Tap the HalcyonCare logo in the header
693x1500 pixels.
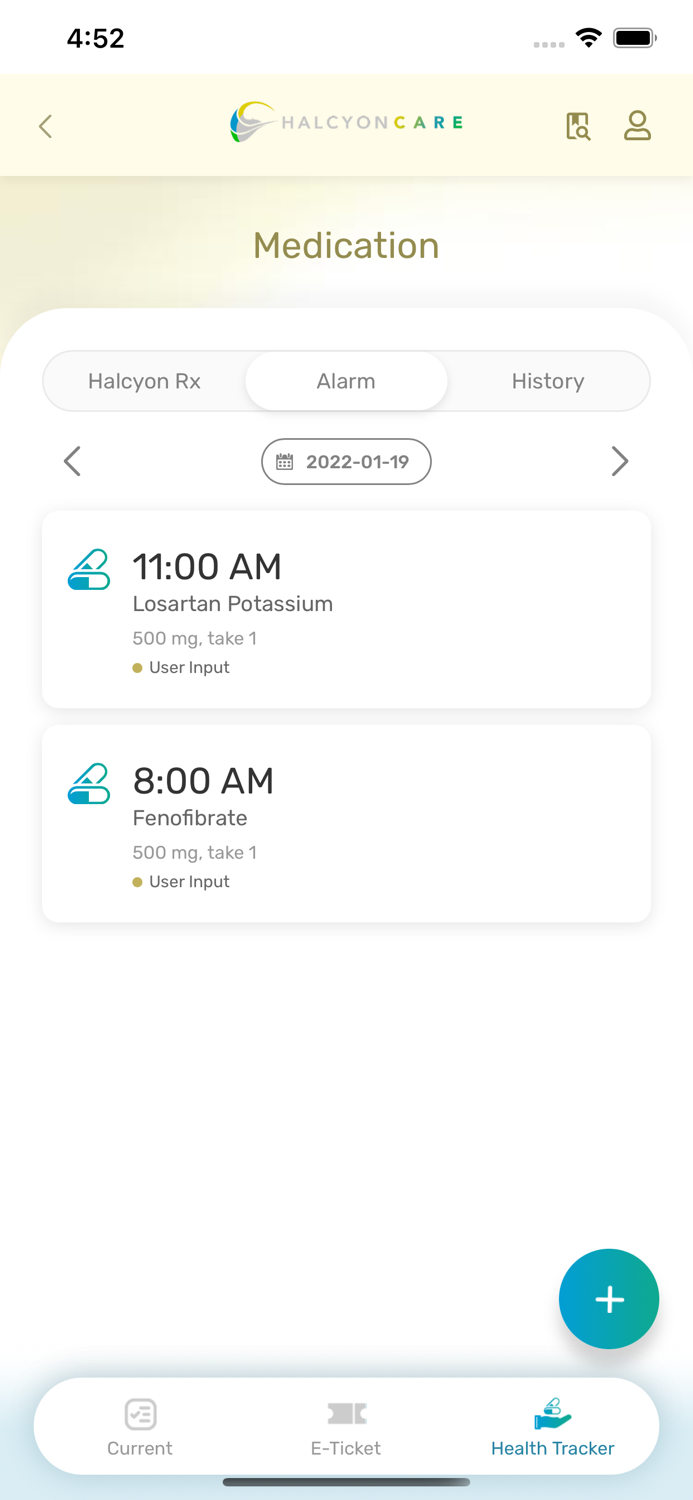[x=346, y=122]
